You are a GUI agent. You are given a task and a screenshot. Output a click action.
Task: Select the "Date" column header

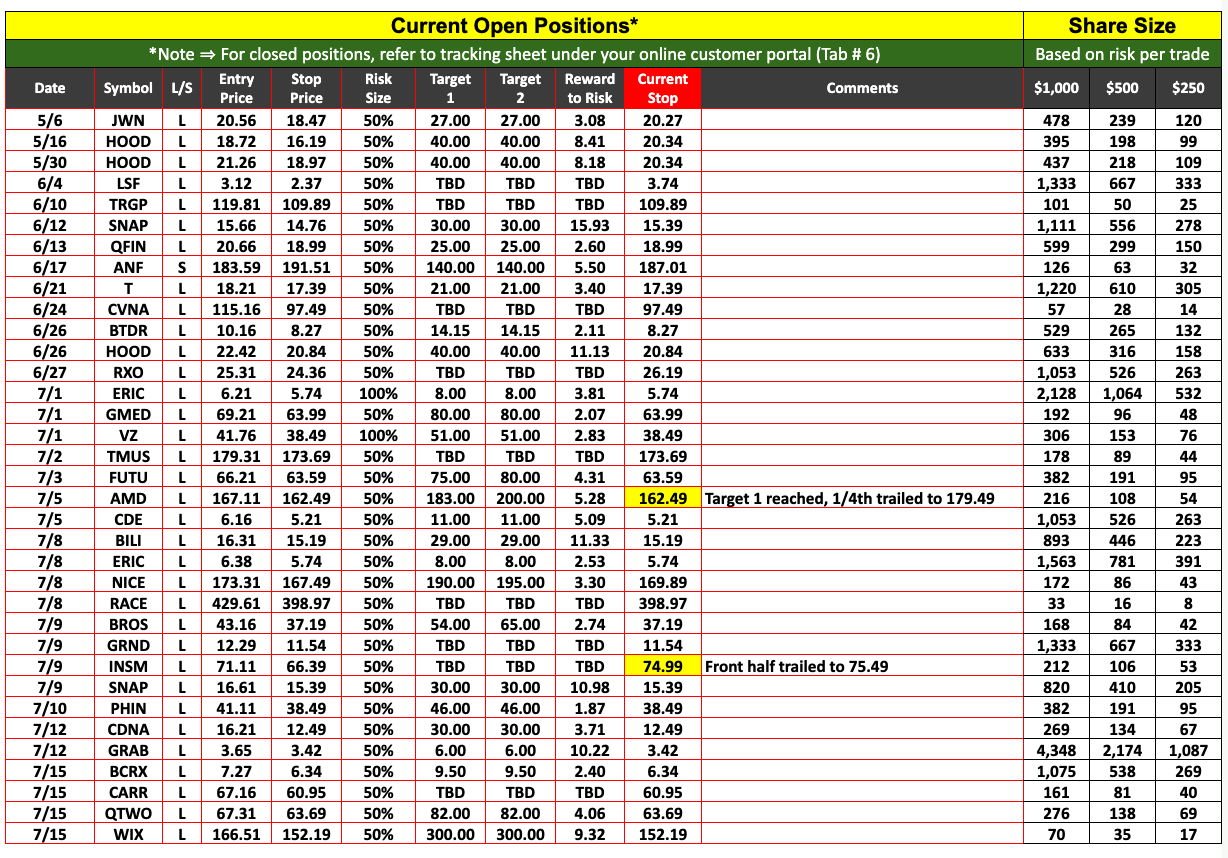(x=50, y=88)
